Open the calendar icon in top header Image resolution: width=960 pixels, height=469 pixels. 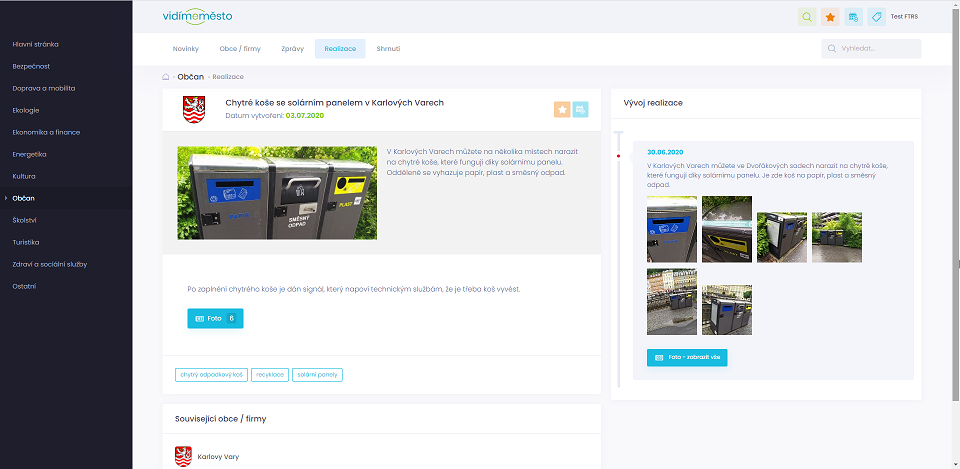pyautogui.click(x=853, y=17)
